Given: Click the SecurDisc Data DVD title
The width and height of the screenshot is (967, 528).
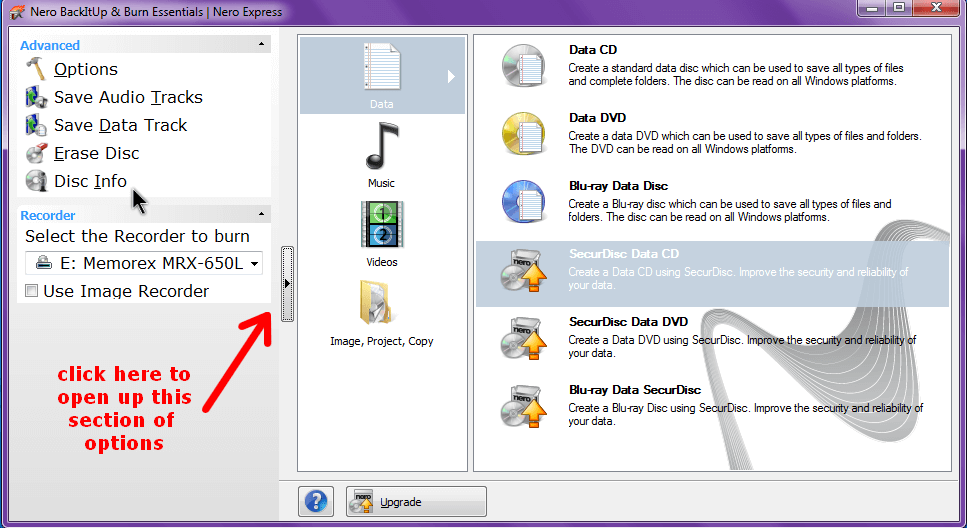Looking at the screenshot, I should 628,321.
